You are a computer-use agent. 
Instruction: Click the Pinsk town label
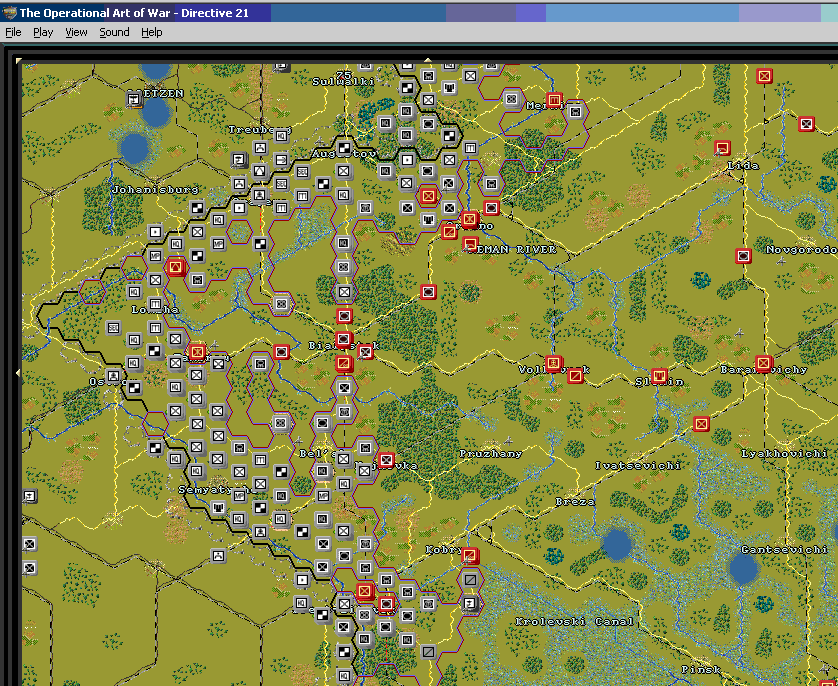(701, 669)
